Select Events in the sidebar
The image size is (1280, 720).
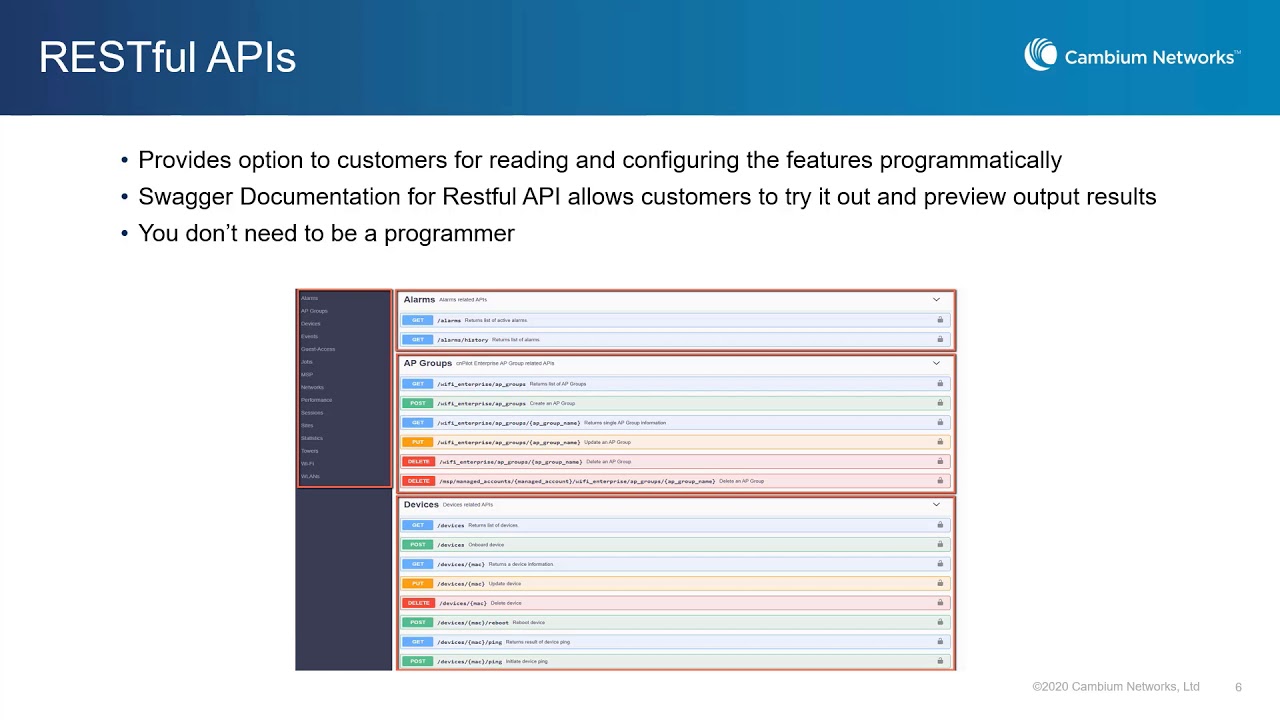point(310,336)
